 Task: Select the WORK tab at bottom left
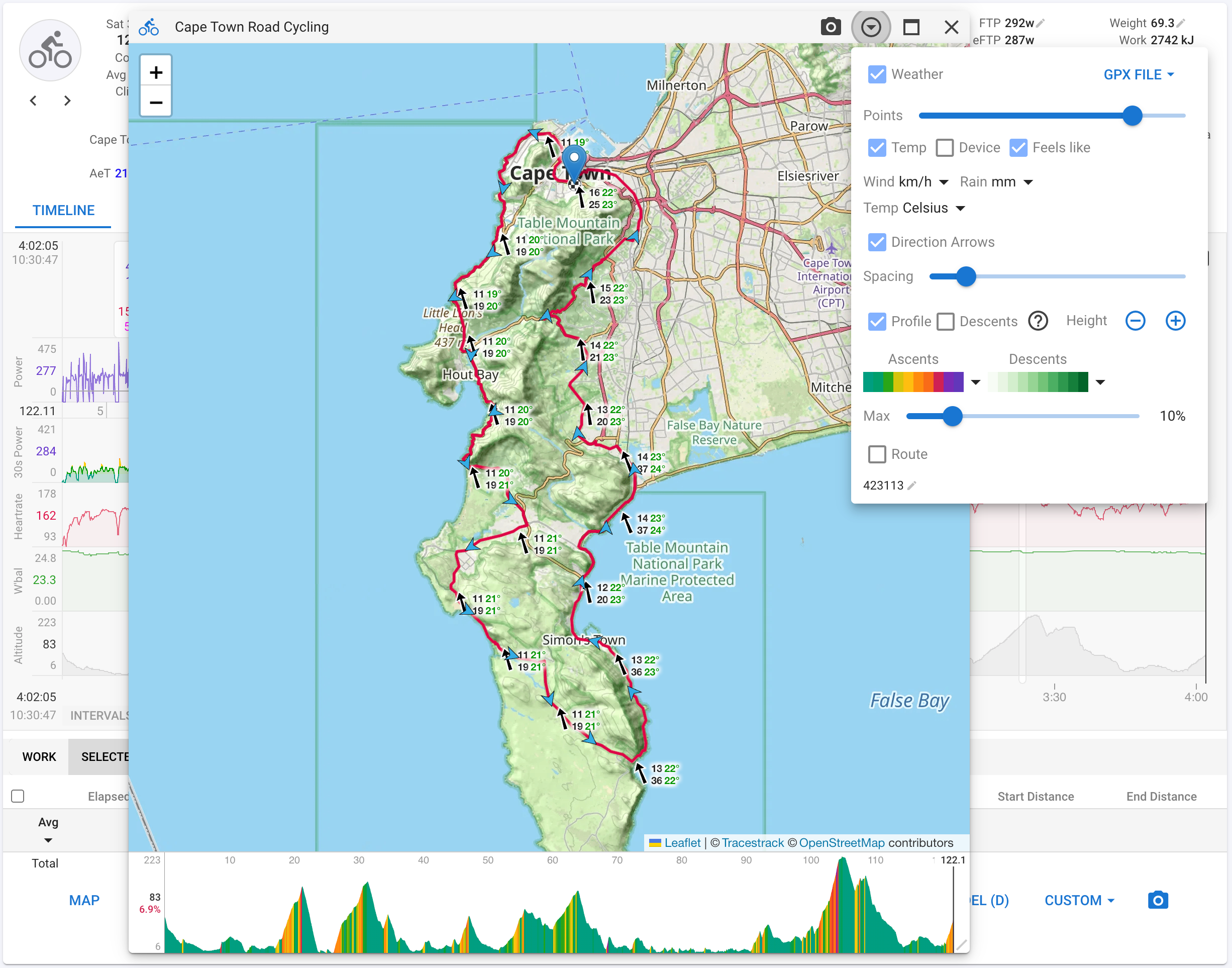[x=39, y=756]
